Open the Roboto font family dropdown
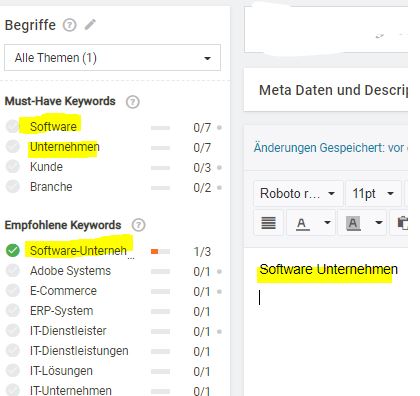The height and width of the screenshot is (396, 420). [x=298, y=193]
